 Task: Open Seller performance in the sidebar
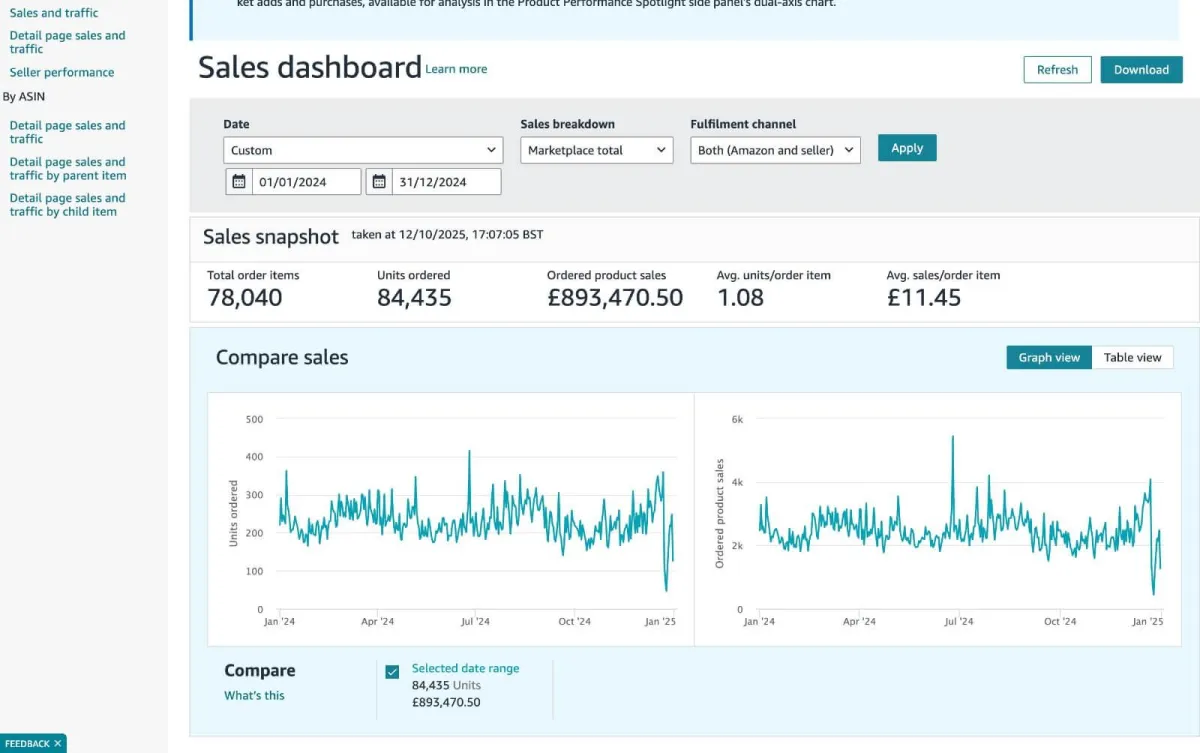coord(62,72)
